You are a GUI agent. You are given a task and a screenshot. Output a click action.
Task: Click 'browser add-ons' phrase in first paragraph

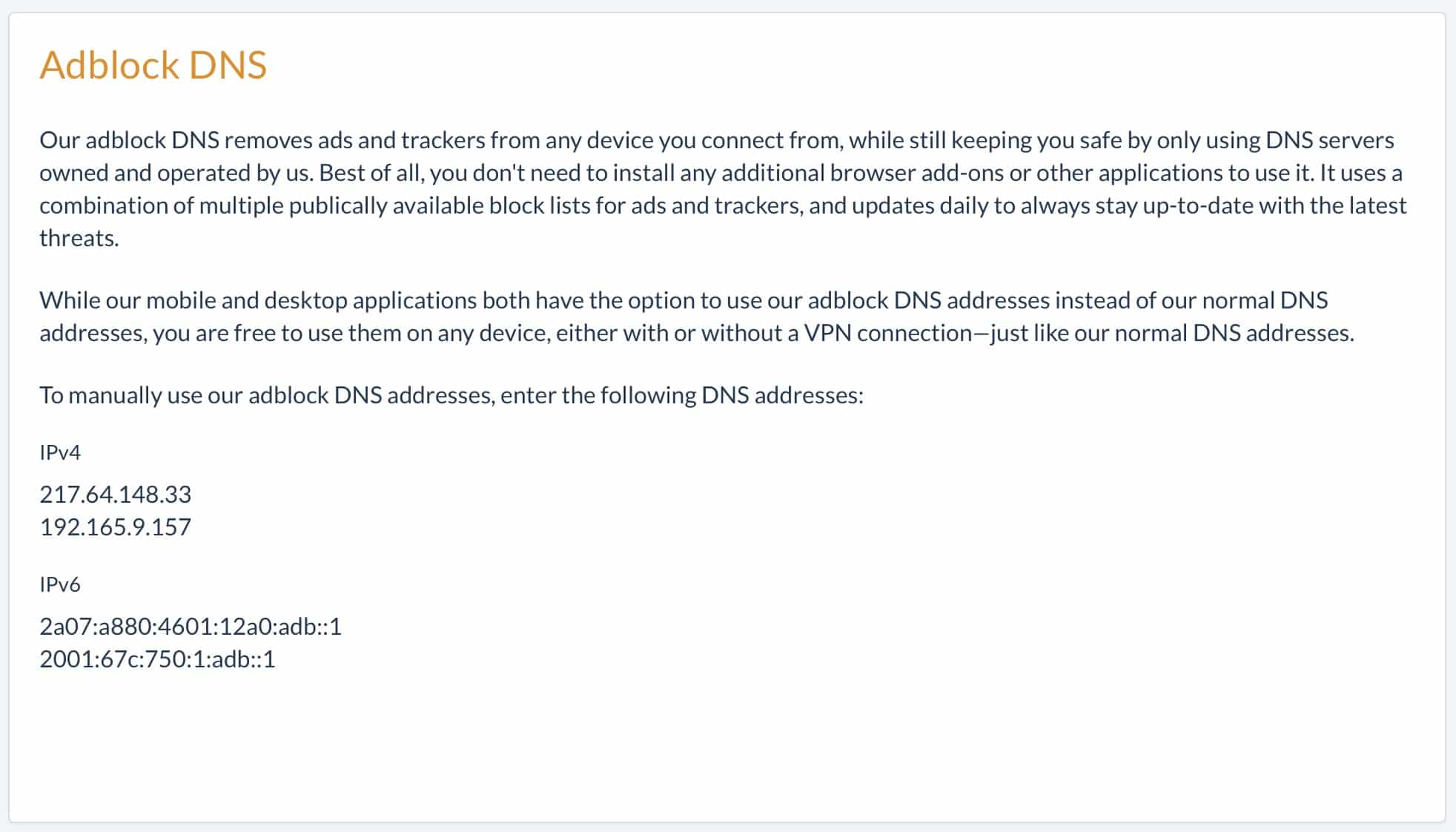(x=916, y=173)
